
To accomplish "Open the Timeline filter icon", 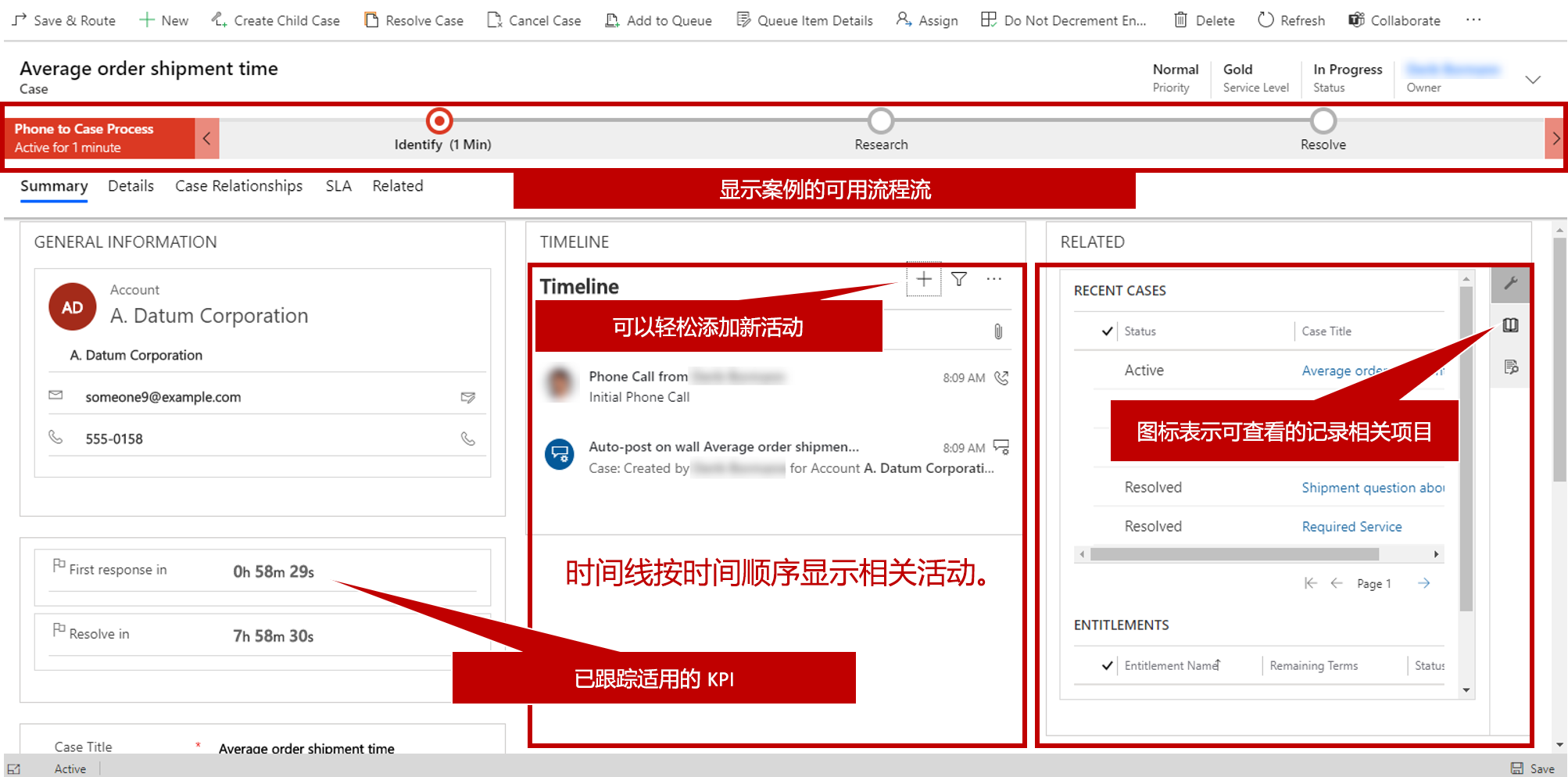I will (959, 279).
